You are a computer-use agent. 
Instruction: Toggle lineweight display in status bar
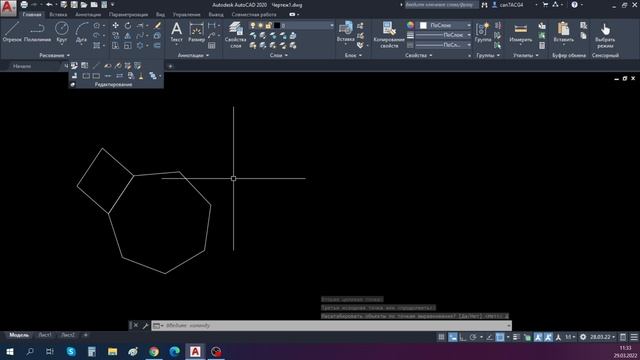[x=516, y=337]
